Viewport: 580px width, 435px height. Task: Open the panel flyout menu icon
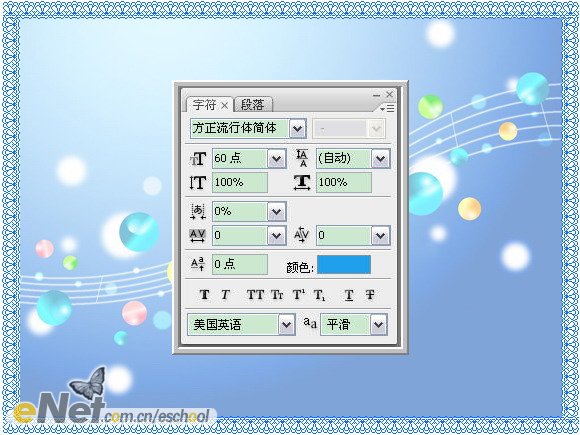(387, 108)
